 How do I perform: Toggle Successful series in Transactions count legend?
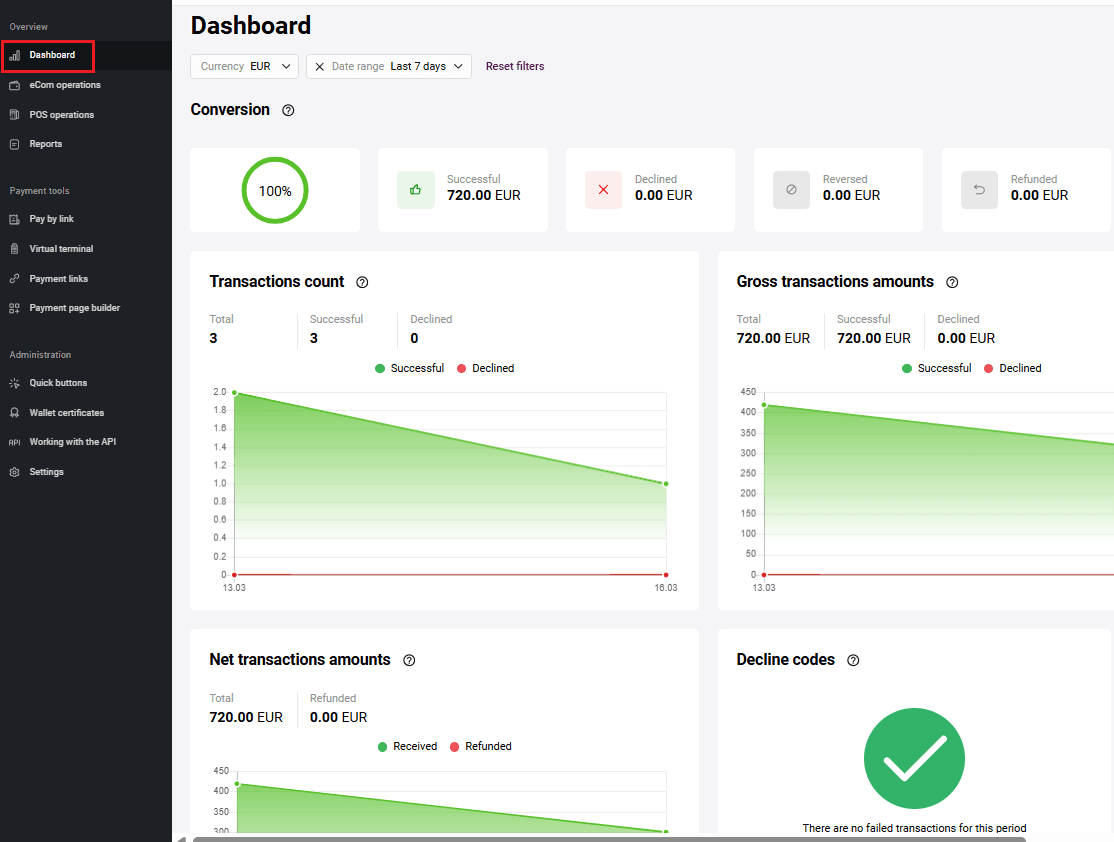409,368
